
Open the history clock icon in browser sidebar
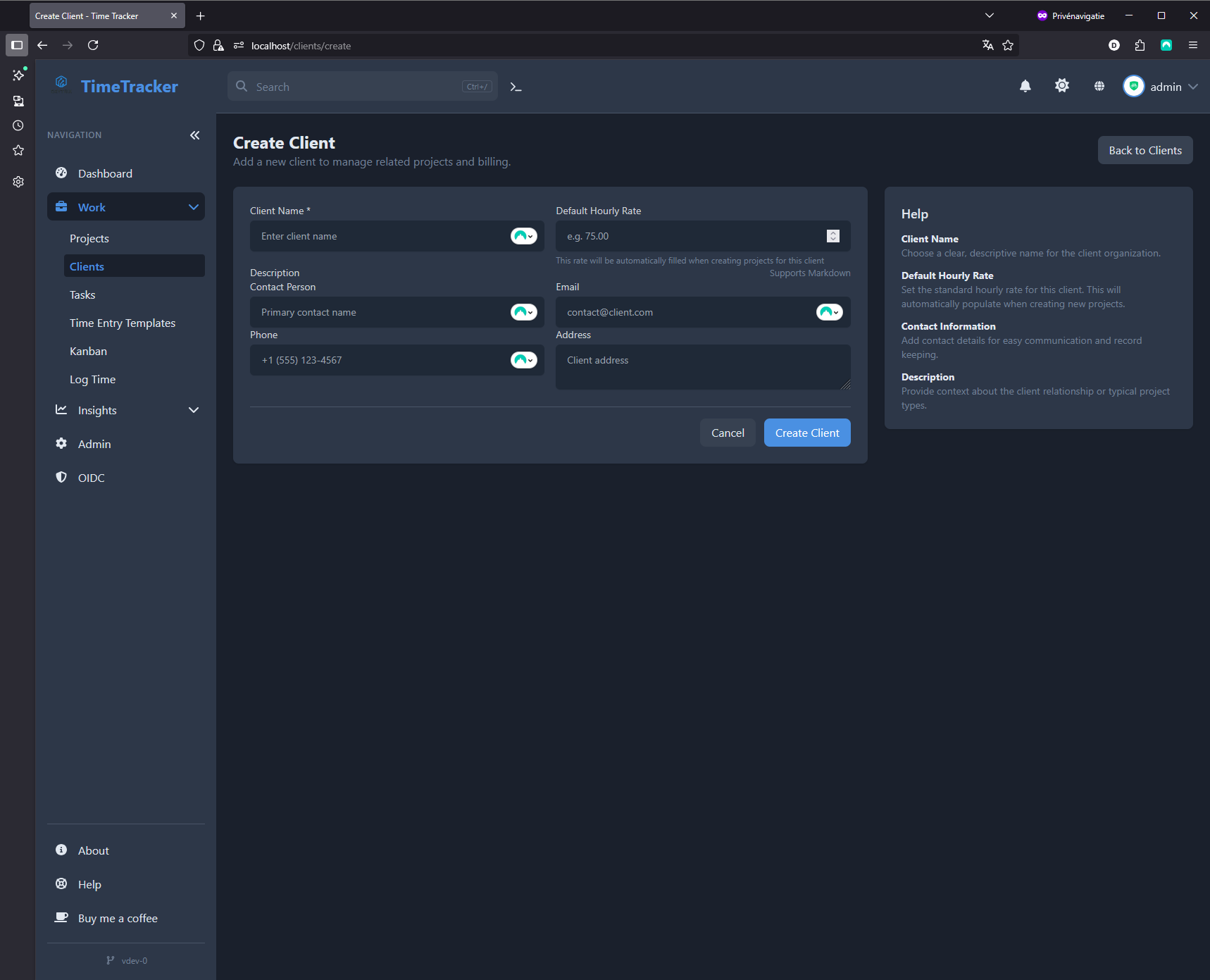(x=18, y=125)
